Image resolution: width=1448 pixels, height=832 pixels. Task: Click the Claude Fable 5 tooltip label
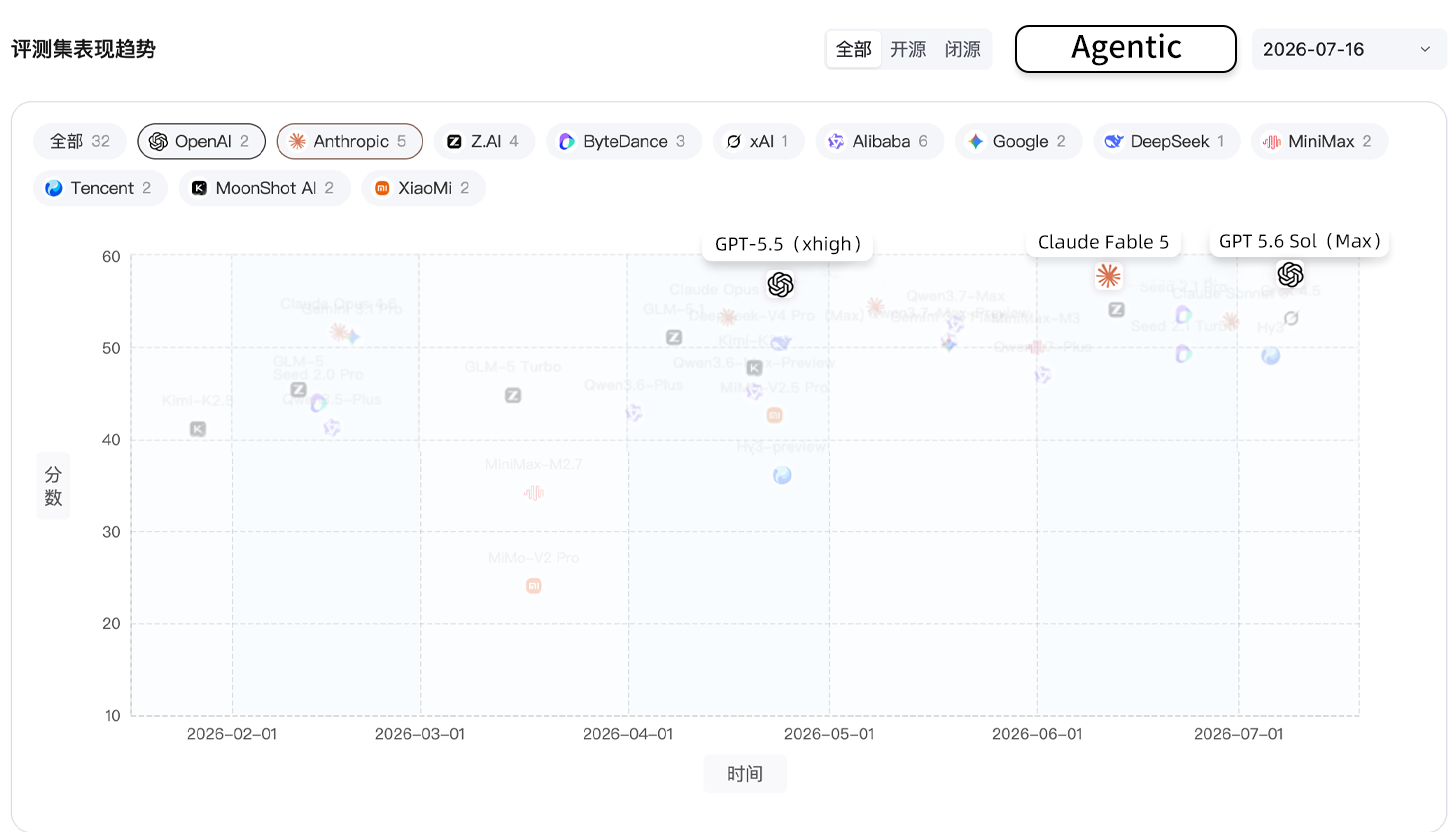[x=1103, y=242]
